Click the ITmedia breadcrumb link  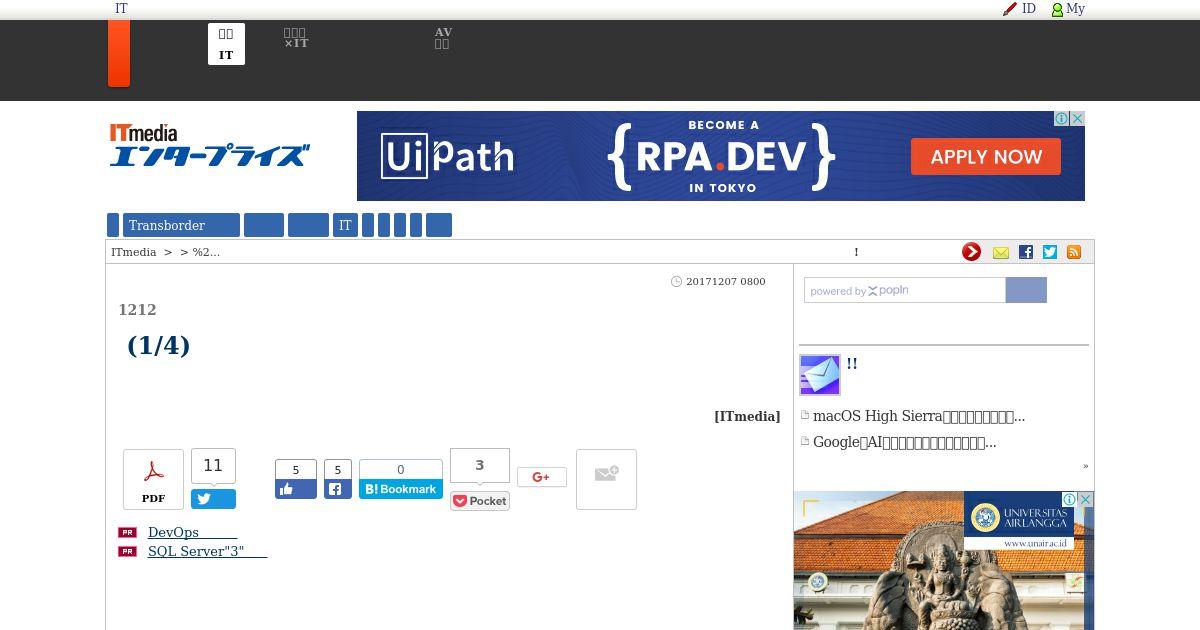134,252
